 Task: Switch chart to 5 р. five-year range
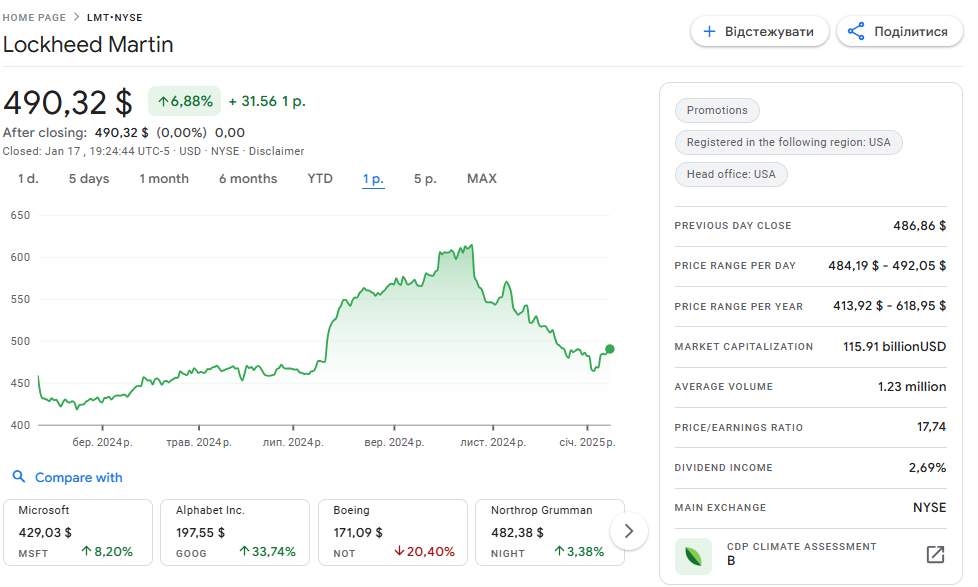tap(425, 179)
